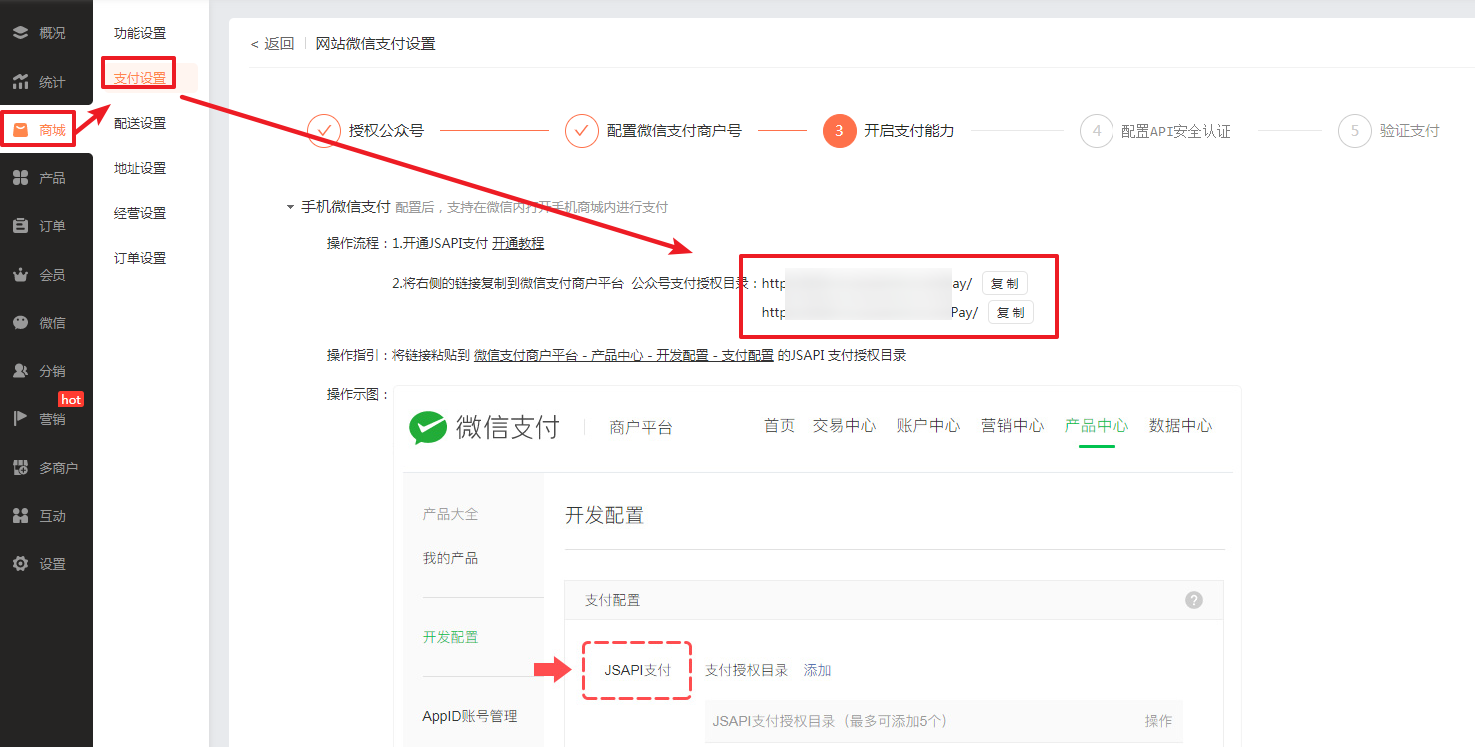Screen dimensions: 1475x749
Task: Go back using < 返回 link
Action: (272, 43)
